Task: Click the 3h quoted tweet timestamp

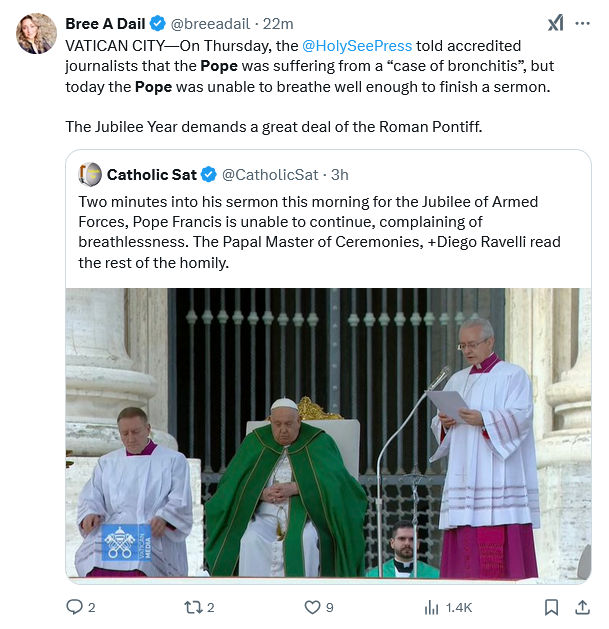Action: (339, 174)
